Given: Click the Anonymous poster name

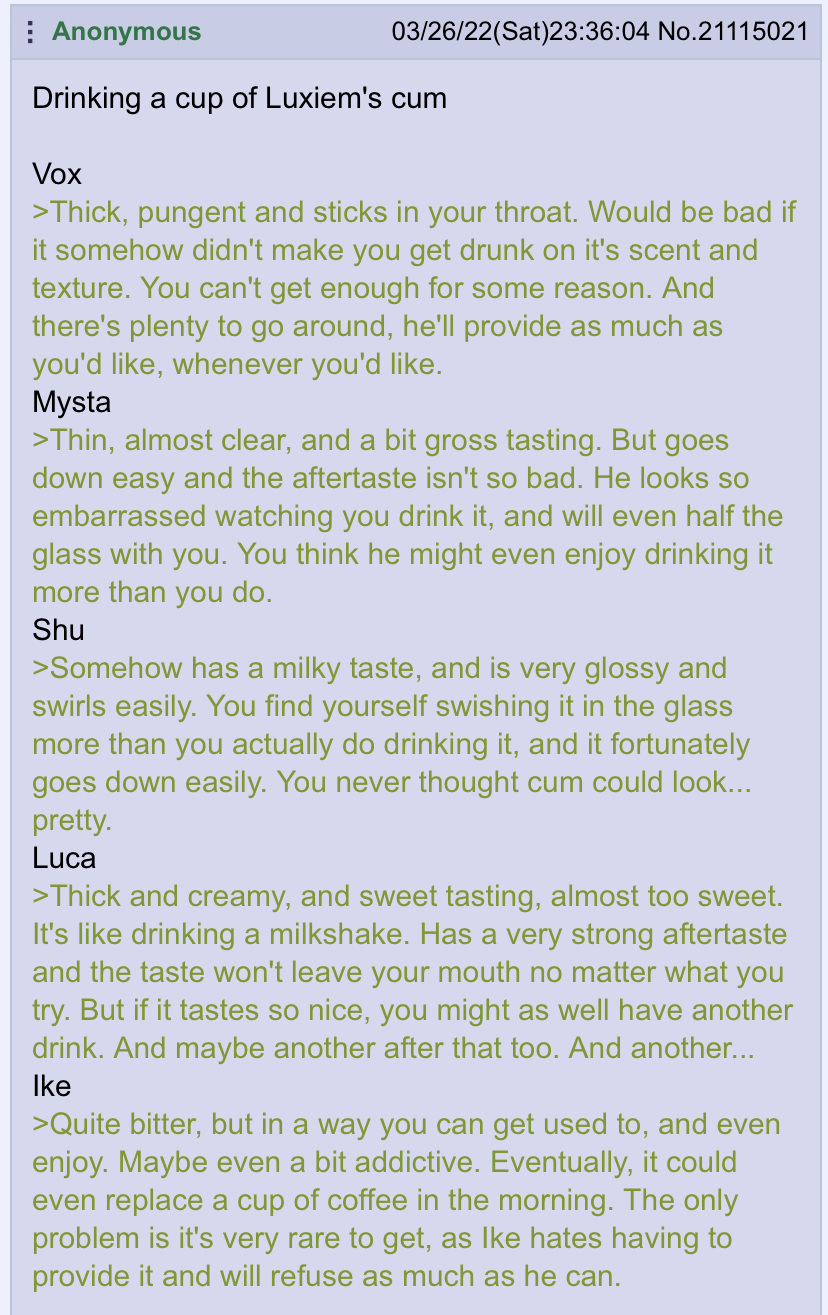Looking at the screenshot, I should [126, 31].
